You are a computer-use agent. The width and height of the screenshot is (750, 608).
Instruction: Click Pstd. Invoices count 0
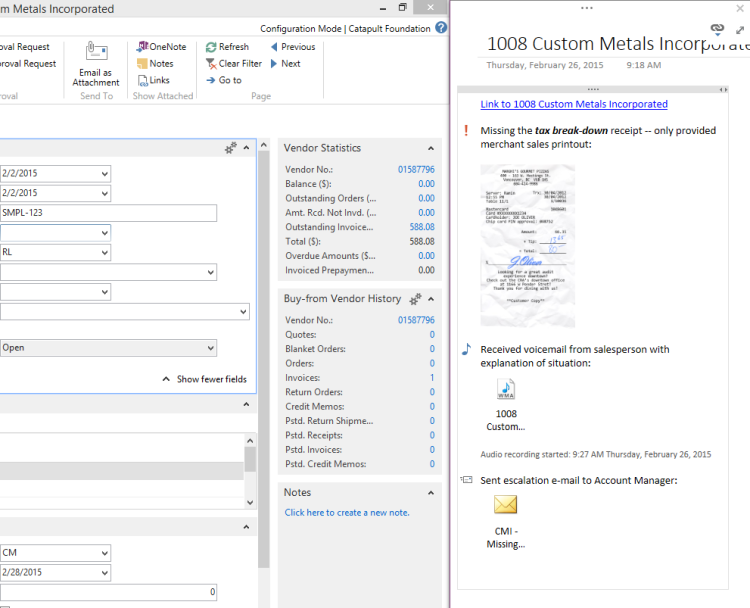coord(432,450)
